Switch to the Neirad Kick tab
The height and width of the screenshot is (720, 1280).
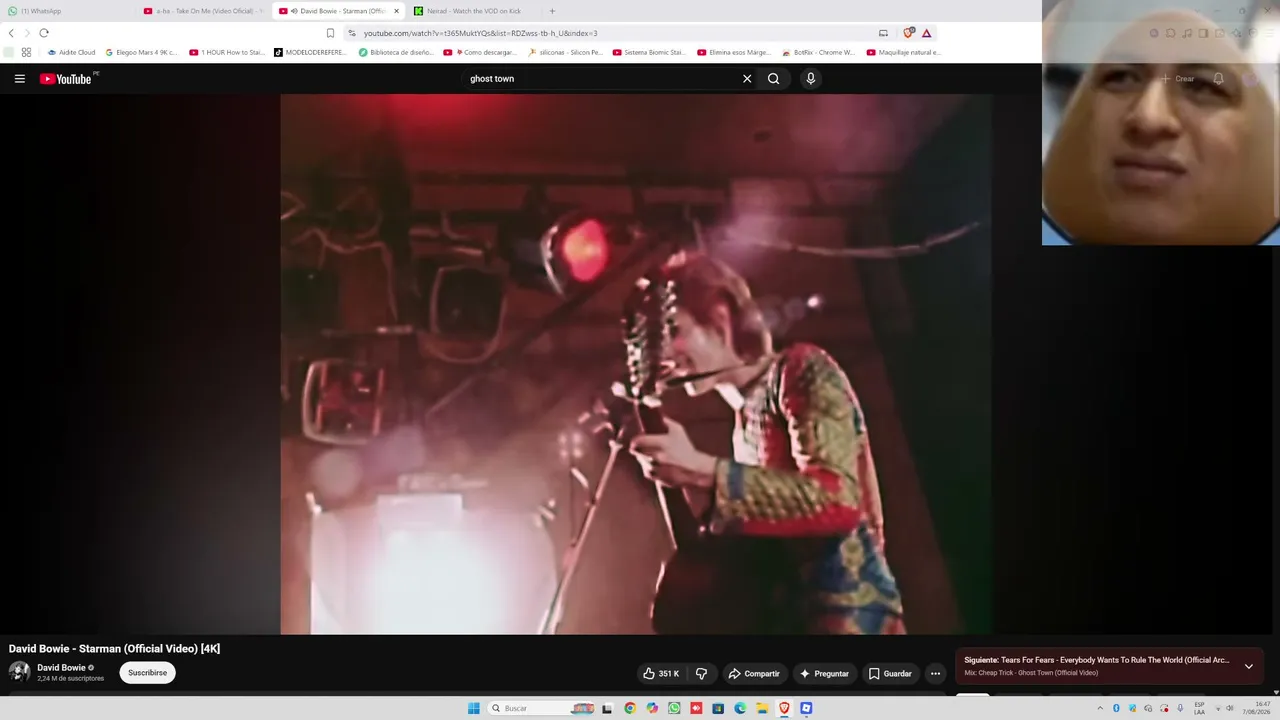coord(472,11)
